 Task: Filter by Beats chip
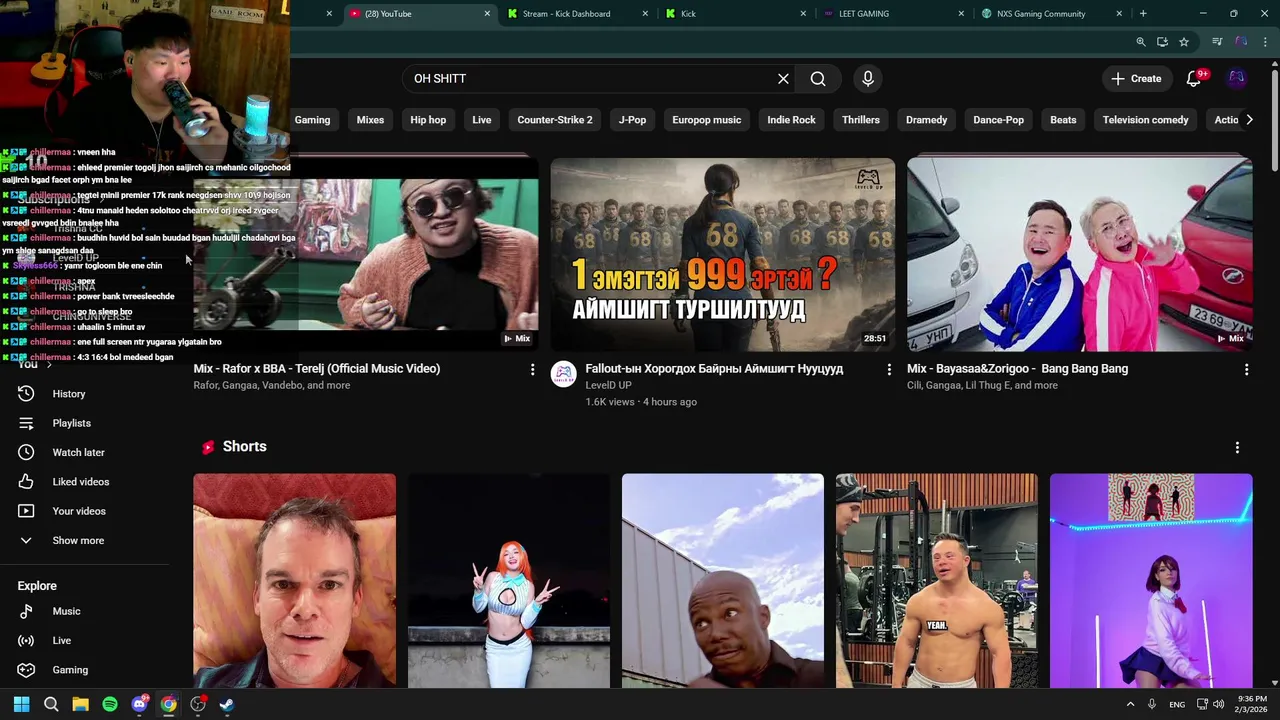pos(1063,120)
